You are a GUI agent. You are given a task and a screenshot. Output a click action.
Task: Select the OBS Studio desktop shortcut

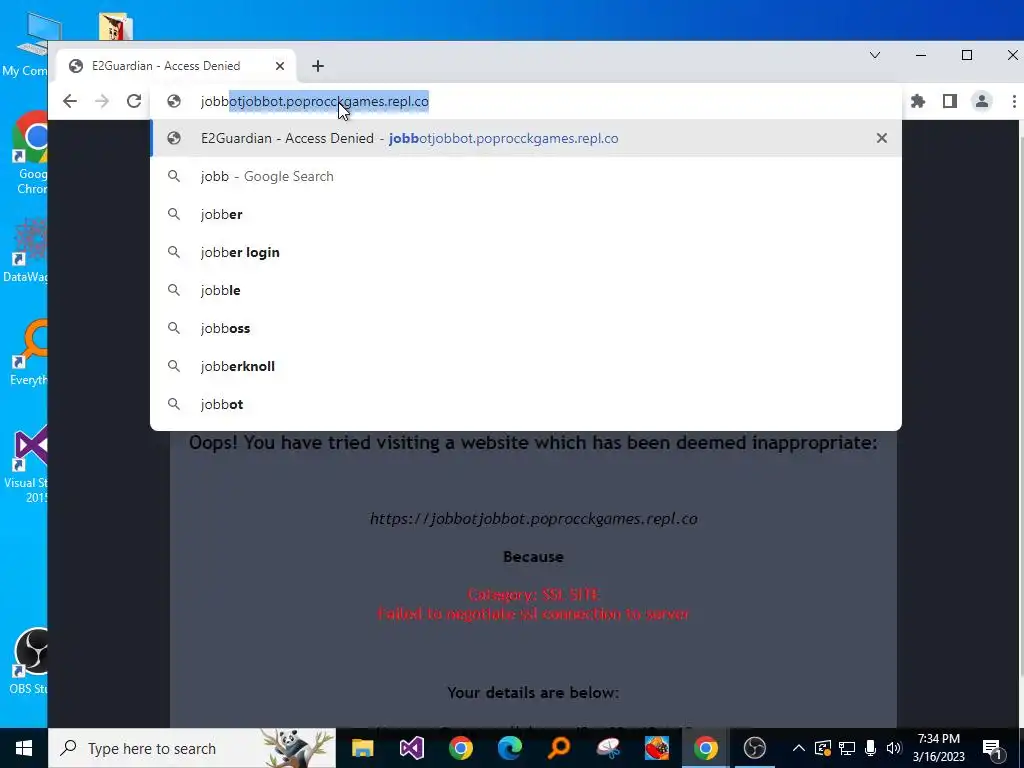(x=28, y=661)
